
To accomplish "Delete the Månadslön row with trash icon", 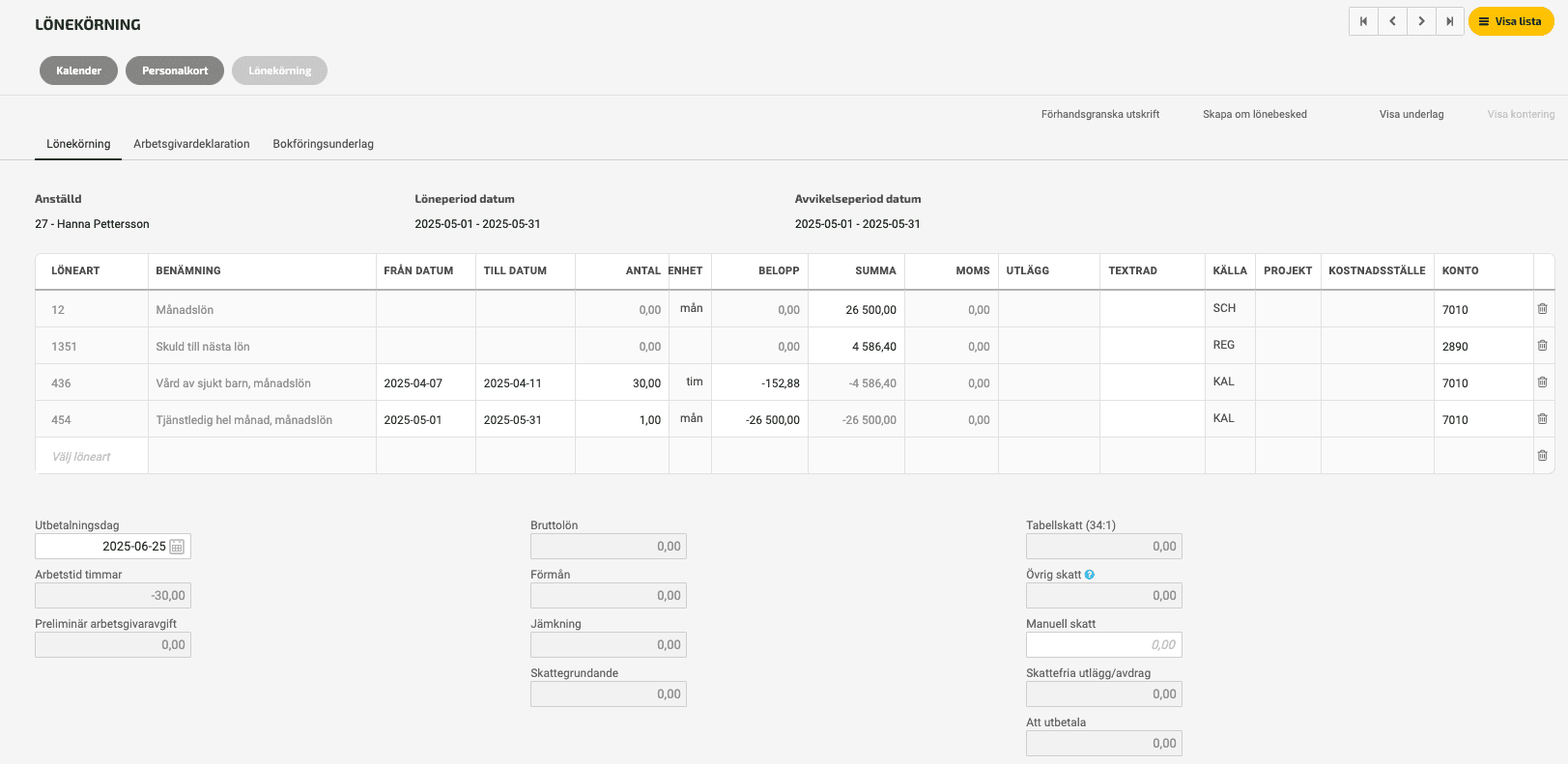I will pos(1543,309).
